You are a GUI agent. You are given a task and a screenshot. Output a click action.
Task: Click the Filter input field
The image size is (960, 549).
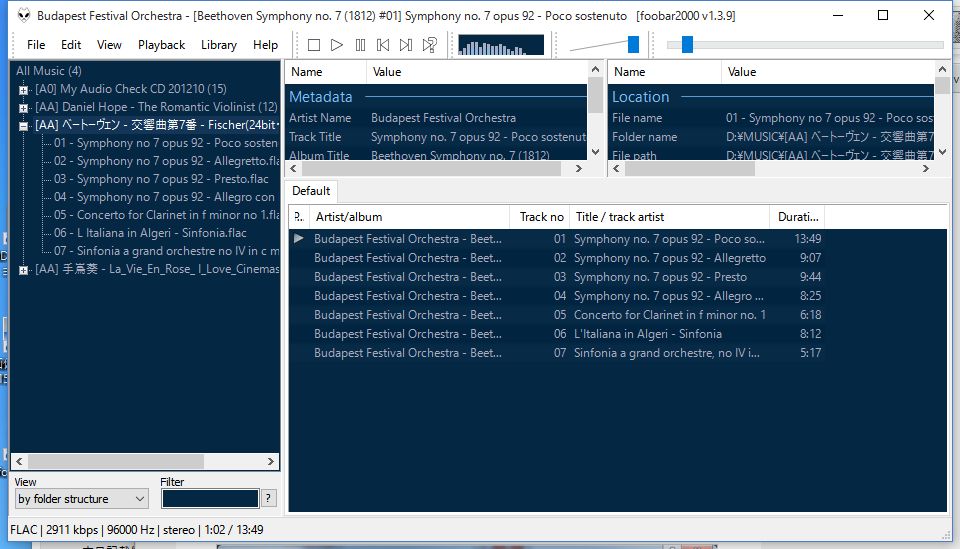click(x=210, y=499)
